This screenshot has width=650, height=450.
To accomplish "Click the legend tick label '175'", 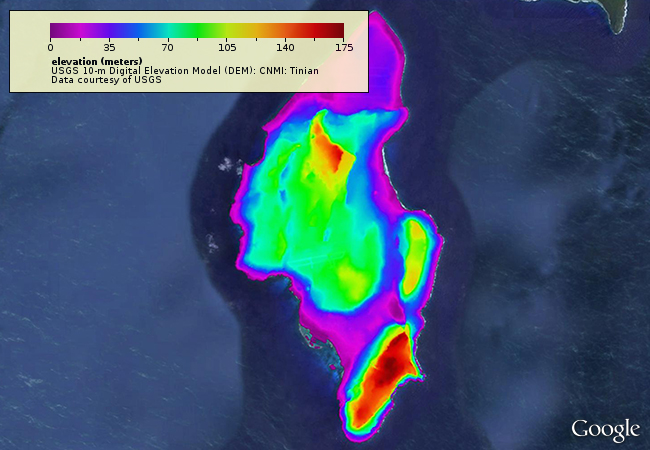I will tap(344, 48).
